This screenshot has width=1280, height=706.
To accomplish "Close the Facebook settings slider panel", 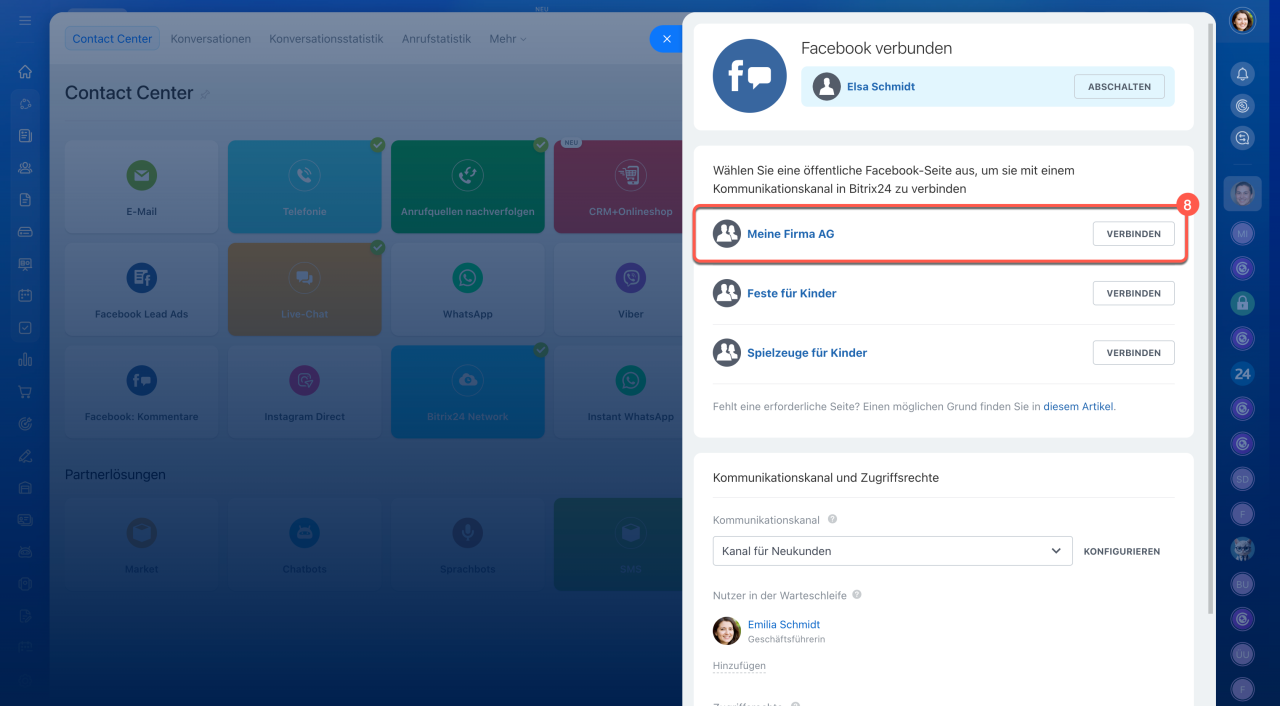I will pyautogui.click(x=666, y=39).
